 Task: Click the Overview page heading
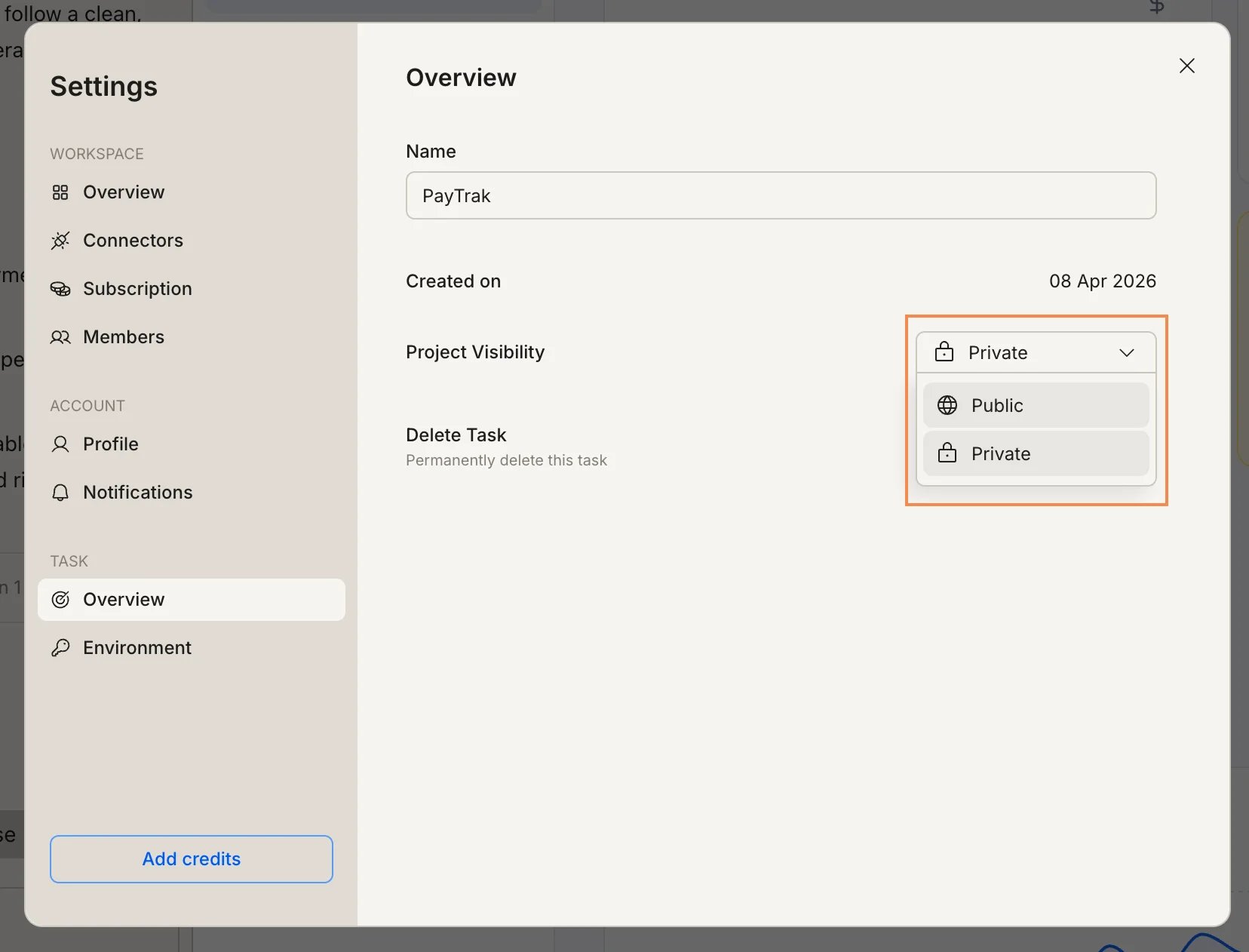point(461,78)
